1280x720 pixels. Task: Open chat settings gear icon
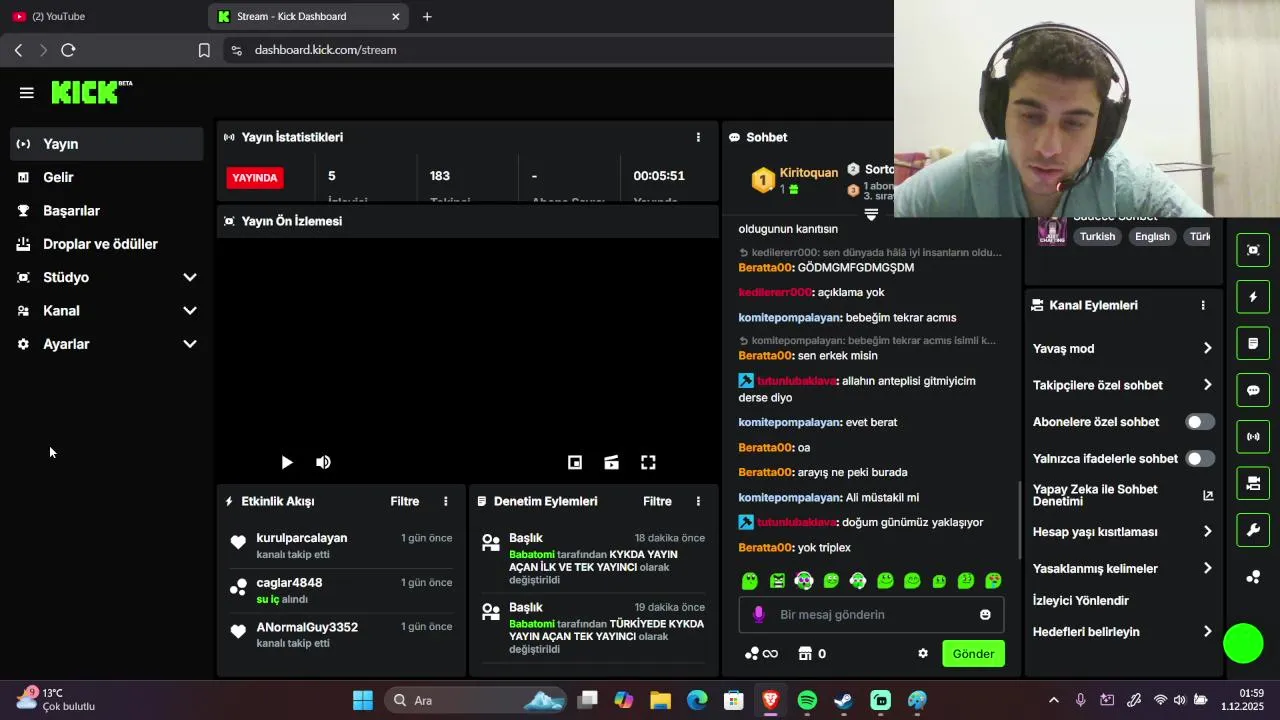point(923,653)
